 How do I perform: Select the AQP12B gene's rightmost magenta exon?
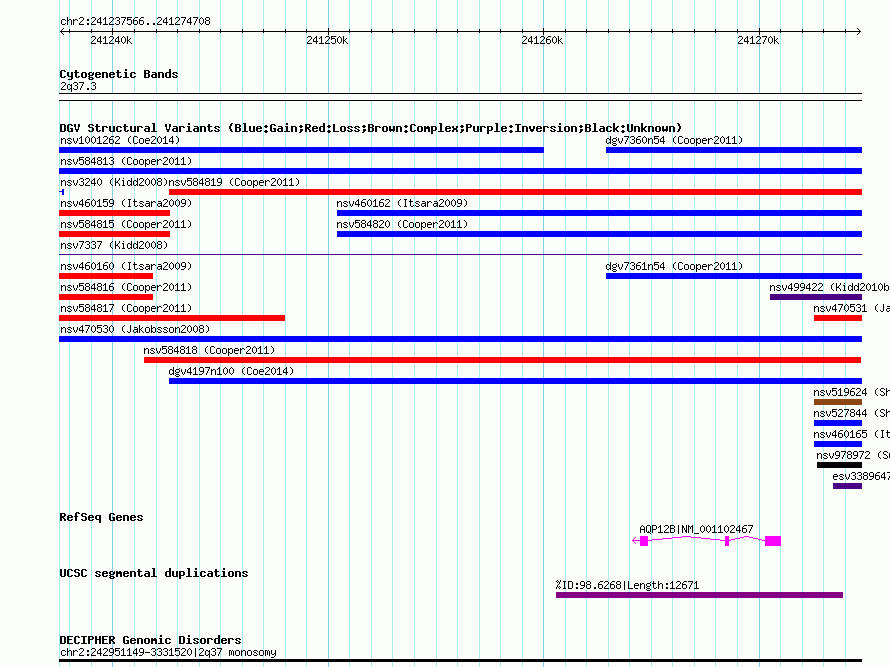(773, 541)
